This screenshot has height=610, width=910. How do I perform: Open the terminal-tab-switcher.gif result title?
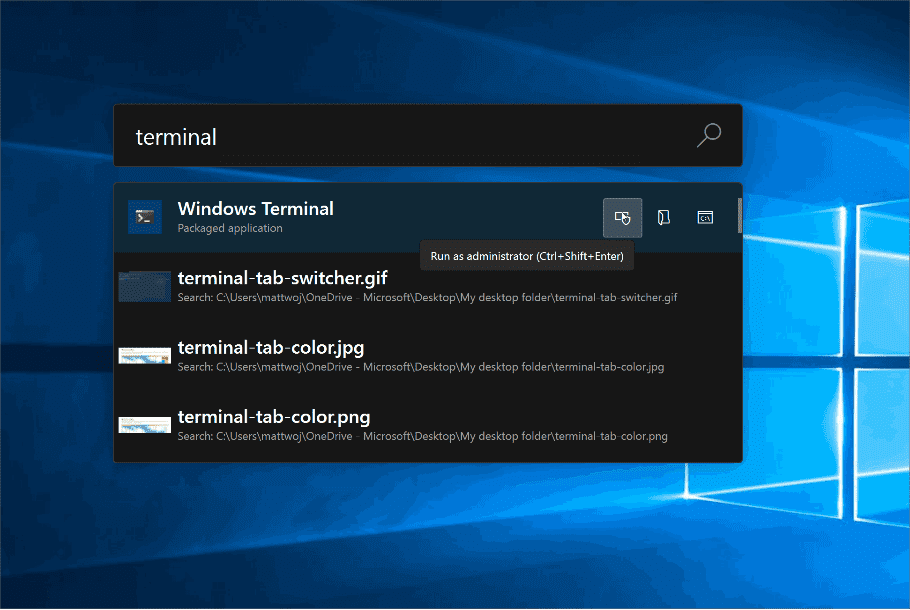(282, 277)
